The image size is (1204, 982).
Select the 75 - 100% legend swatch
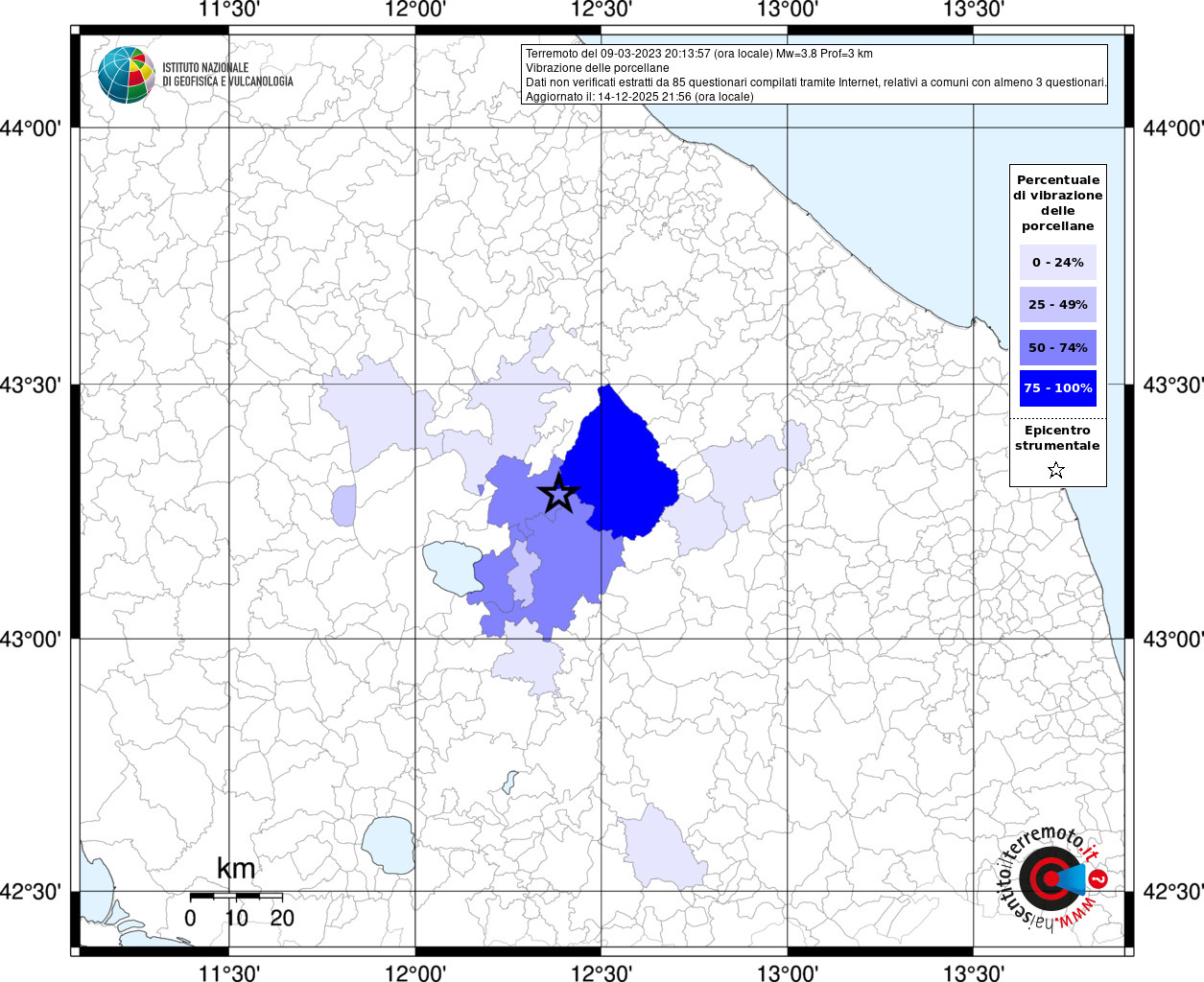coord(1058,388)
